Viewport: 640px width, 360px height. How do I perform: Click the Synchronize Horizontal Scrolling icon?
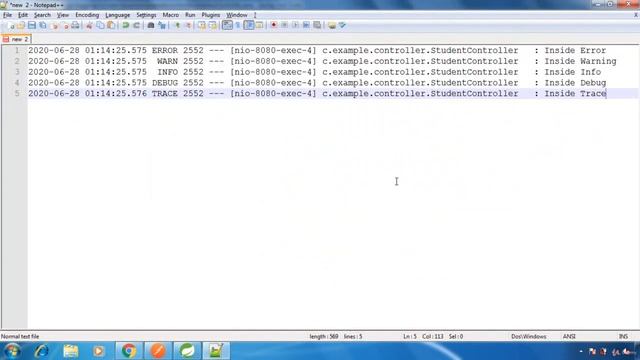[213, 25]
